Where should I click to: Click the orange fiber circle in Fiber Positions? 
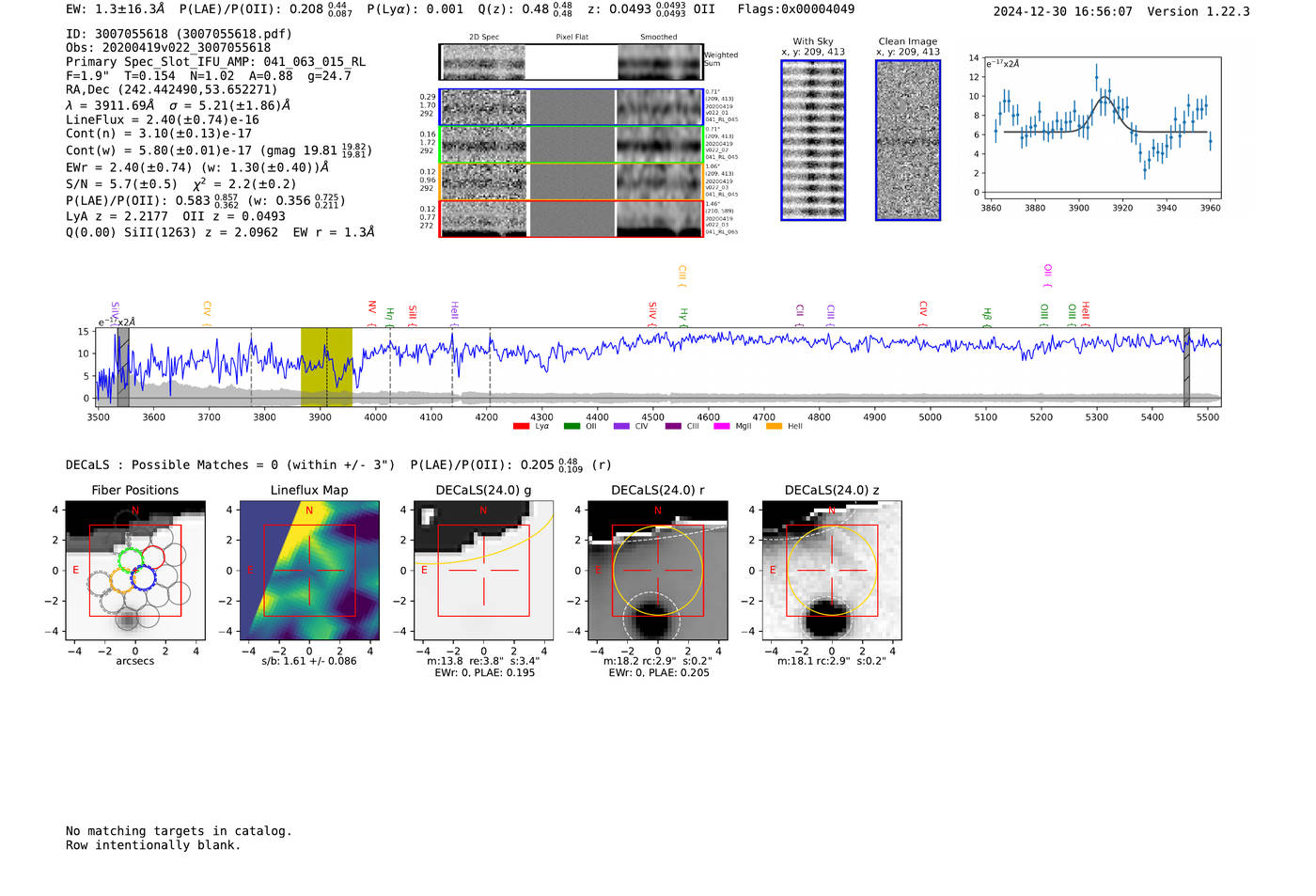coord(120,579)
